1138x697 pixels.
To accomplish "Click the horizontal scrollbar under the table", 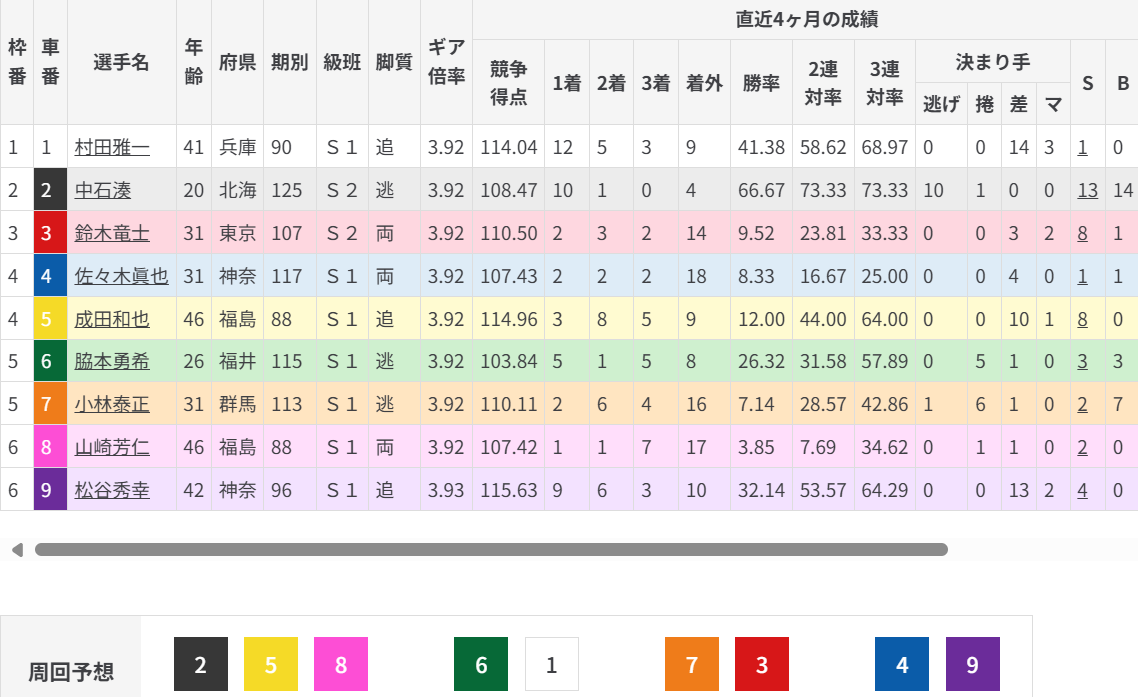I will click(490, 550).
